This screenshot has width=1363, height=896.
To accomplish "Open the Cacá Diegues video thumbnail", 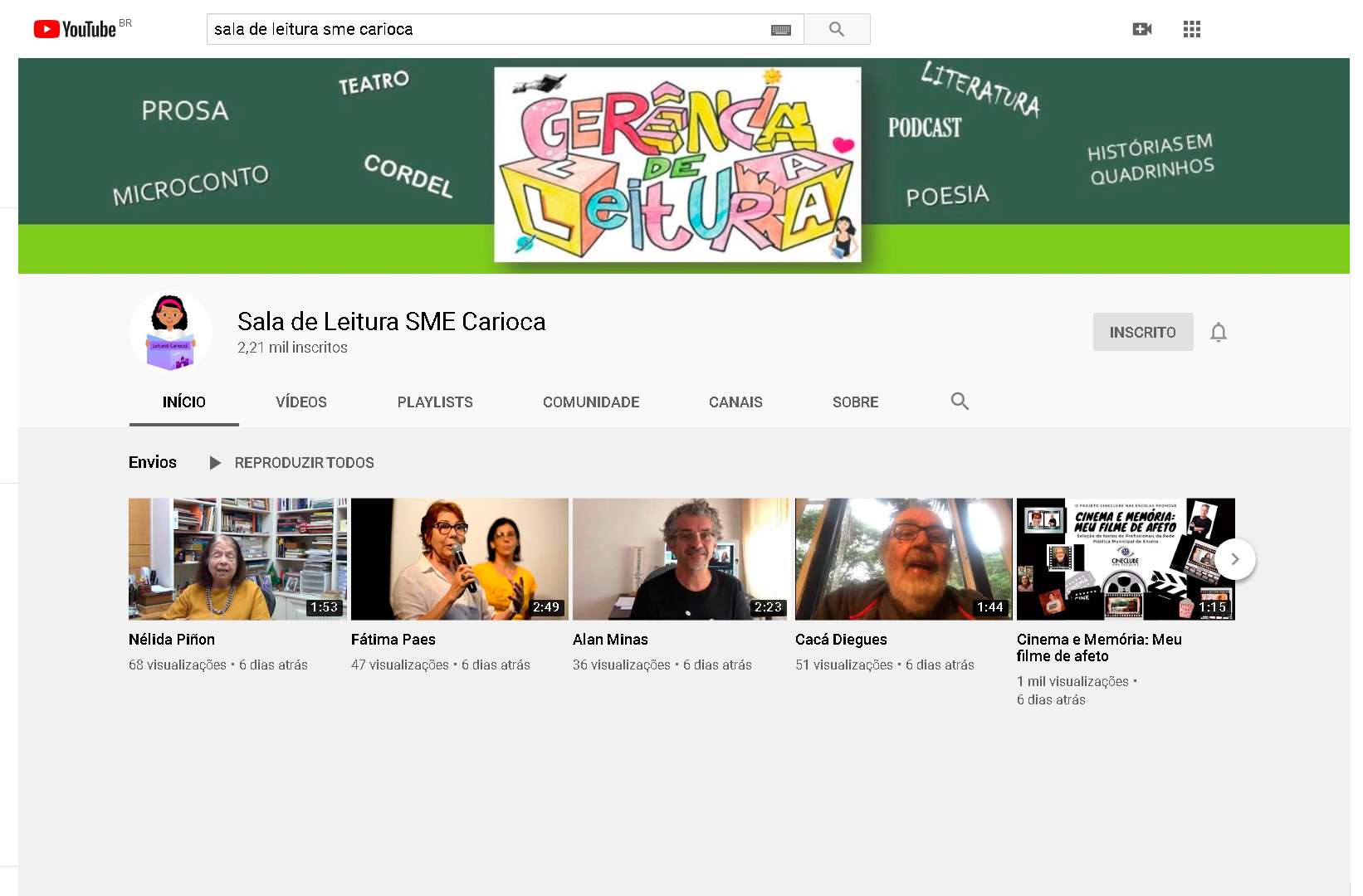I will pyautogui.click(x=904, y=559).
